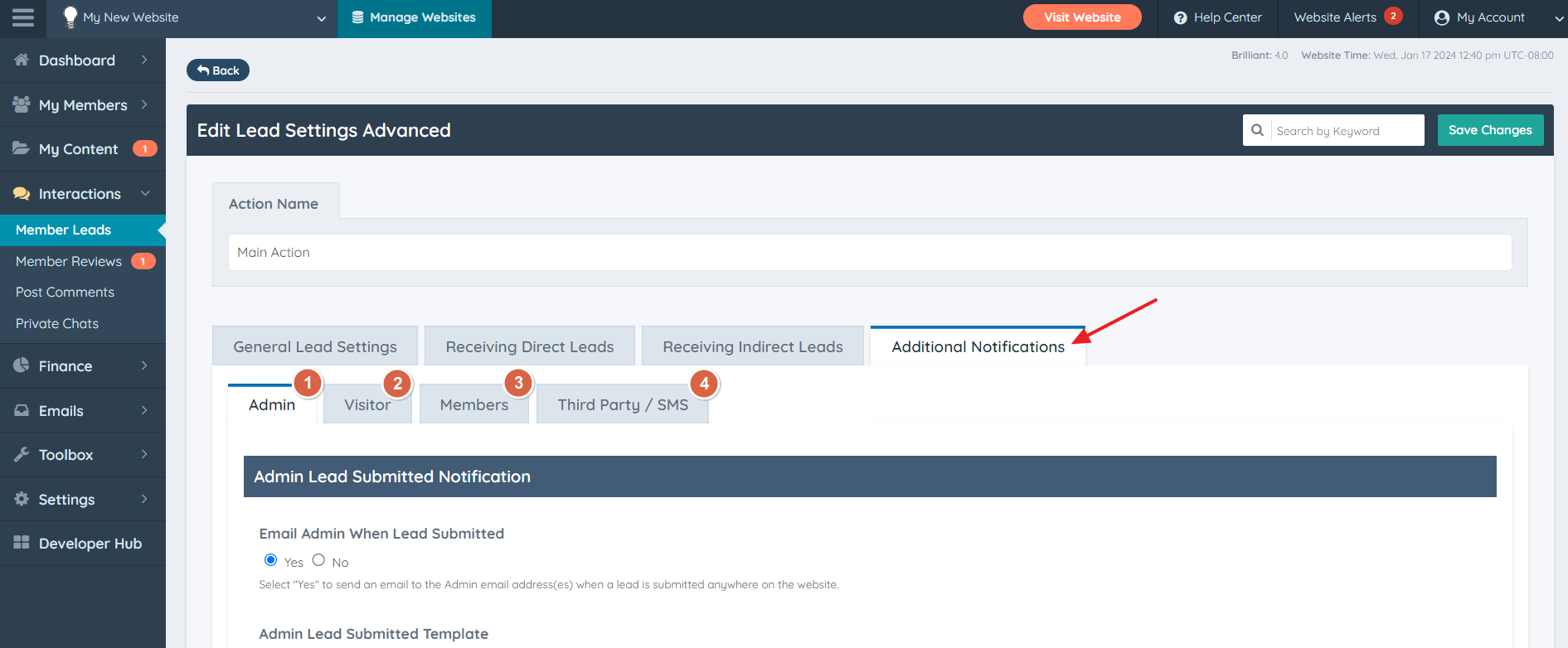This screenshot has width=1568, height=648.
Task: Expand the Dashboard chevron
Action: pyautogui.click(x=144, y=60)
